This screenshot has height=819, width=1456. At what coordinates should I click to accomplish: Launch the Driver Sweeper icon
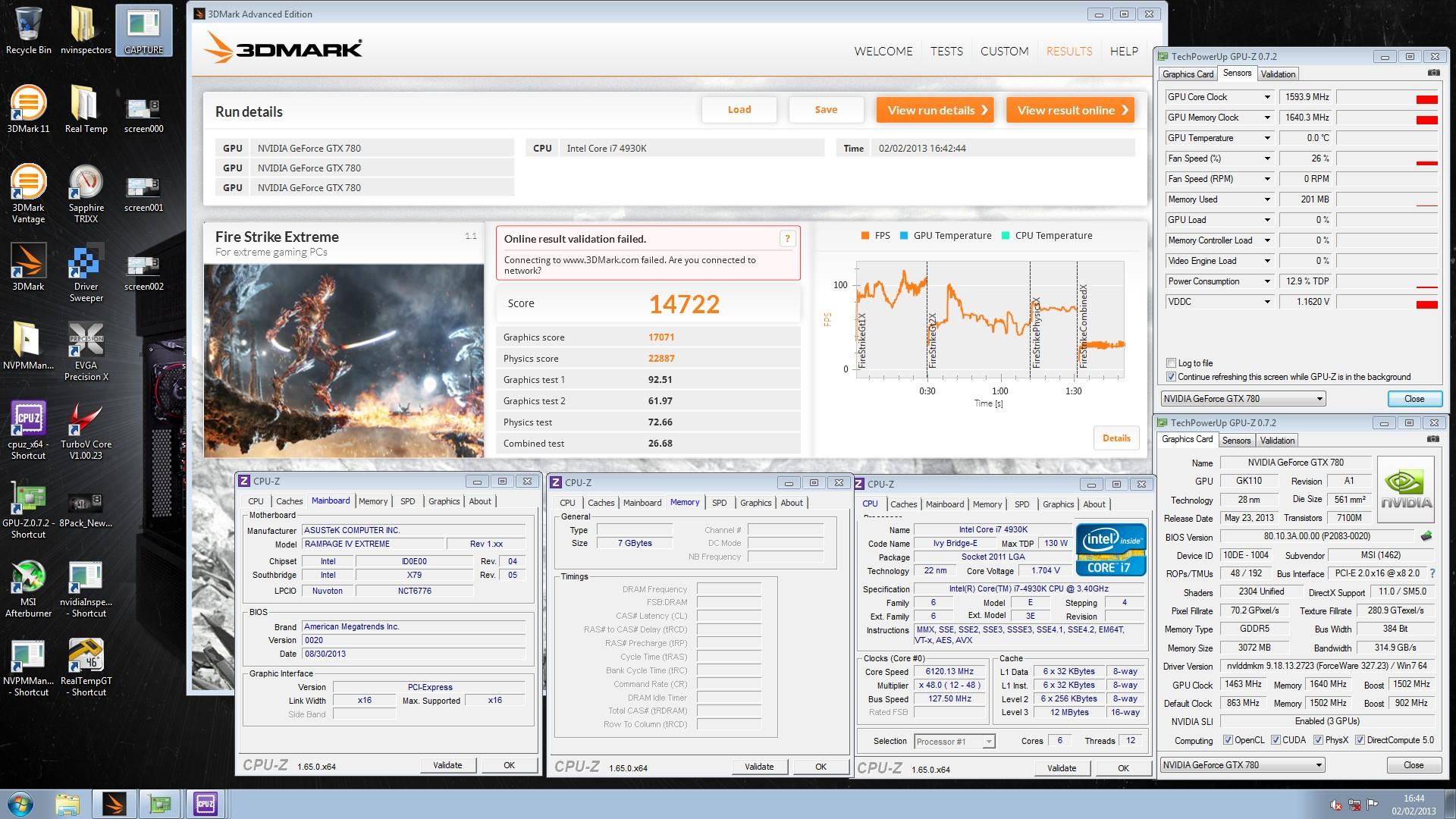click(86, 272)
